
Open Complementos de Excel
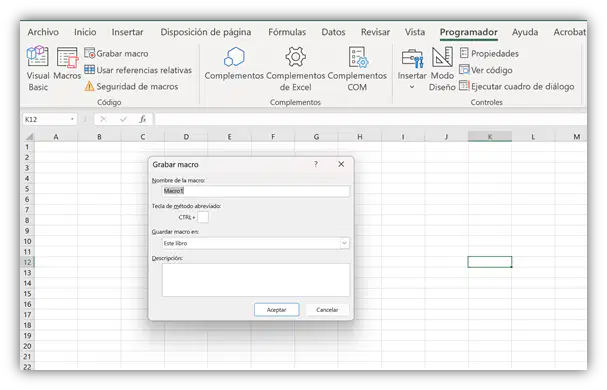click(295, 69)
